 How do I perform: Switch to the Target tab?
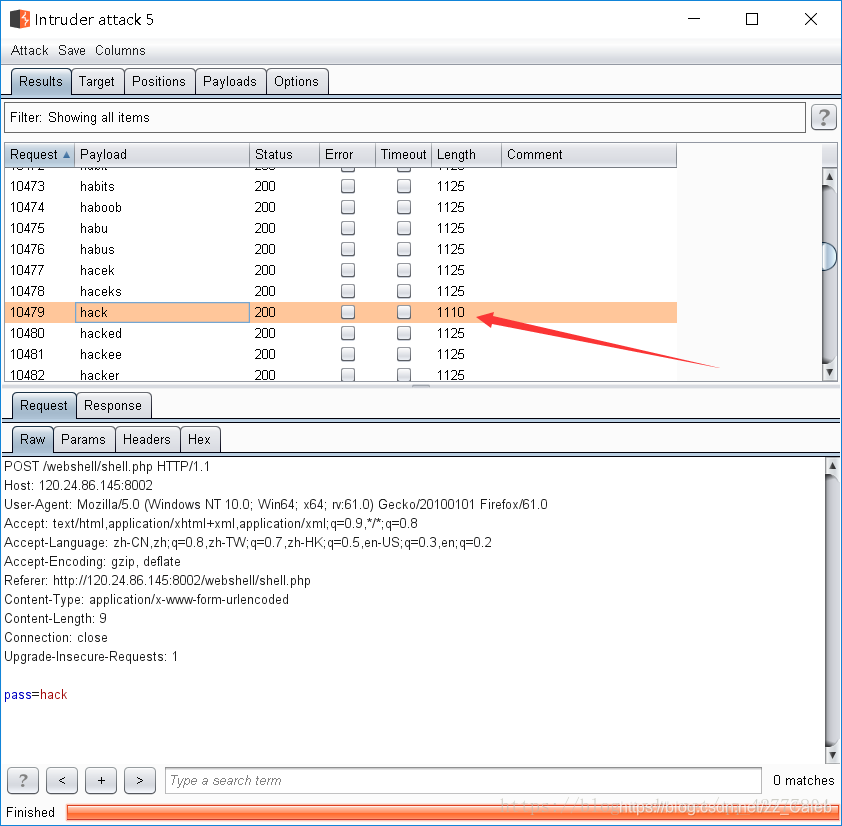coord(97,82)
